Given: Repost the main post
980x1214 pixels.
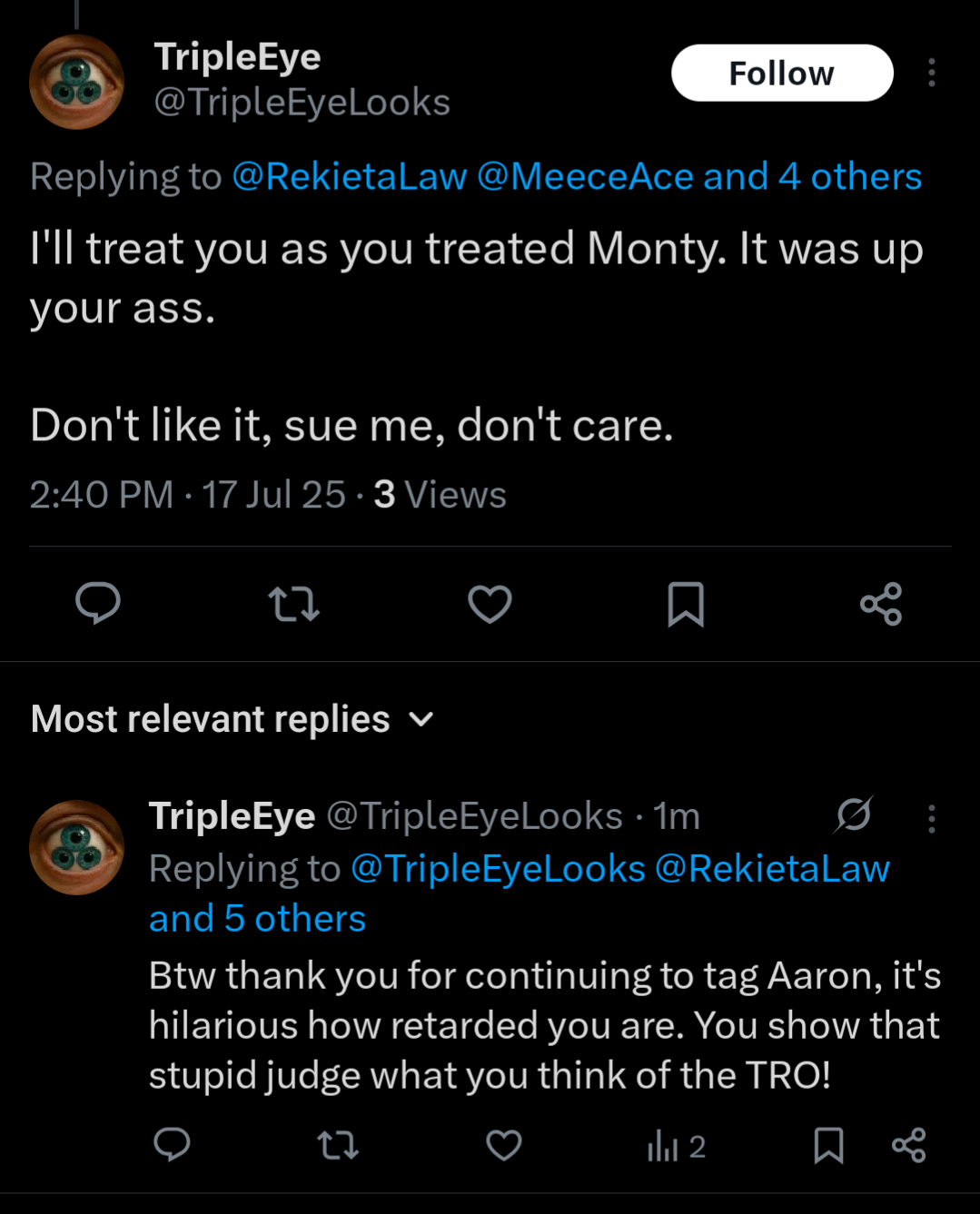Looking at the screenshot, I should [294, 604].
